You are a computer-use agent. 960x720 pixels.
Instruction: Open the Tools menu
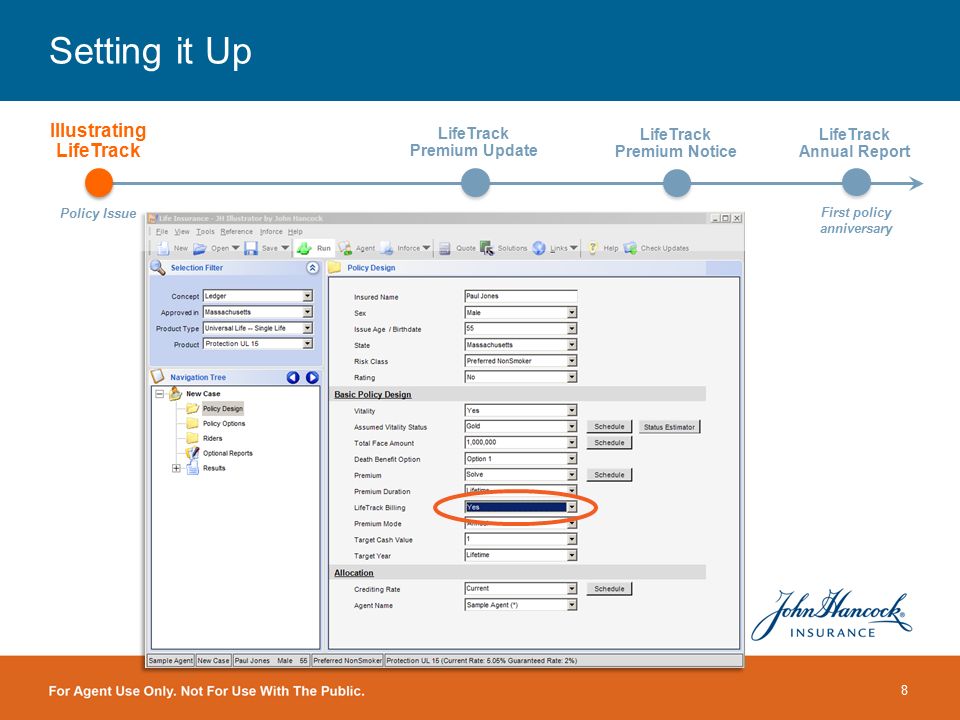click(x=205, y=232)
